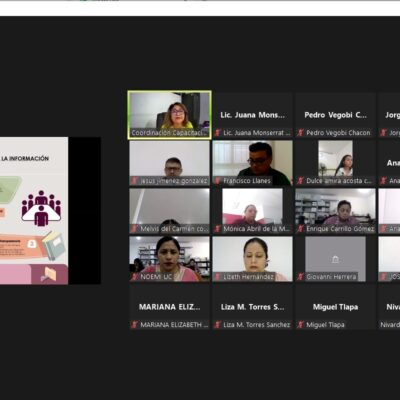
Task: Select Enrique Carrillo Gómez video tile
Action: tap(335, 211)
